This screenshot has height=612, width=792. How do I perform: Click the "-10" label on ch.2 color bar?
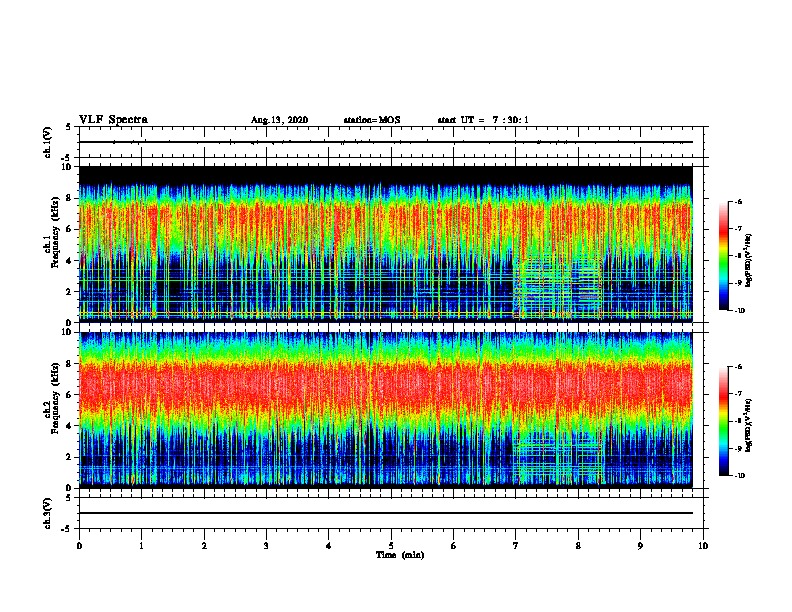point(739,476)
